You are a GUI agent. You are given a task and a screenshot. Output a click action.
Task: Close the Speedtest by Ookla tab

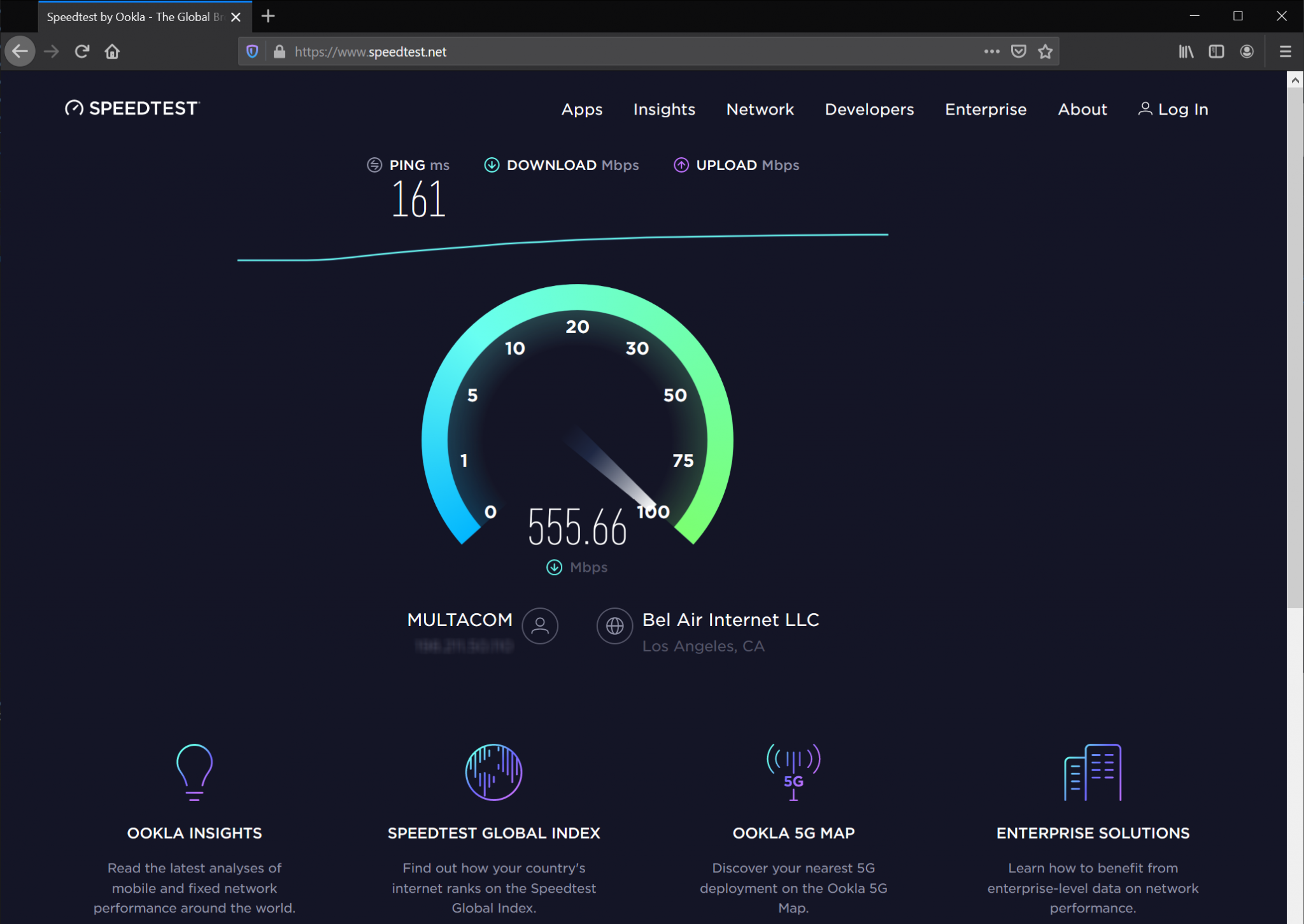pos(236,17)
